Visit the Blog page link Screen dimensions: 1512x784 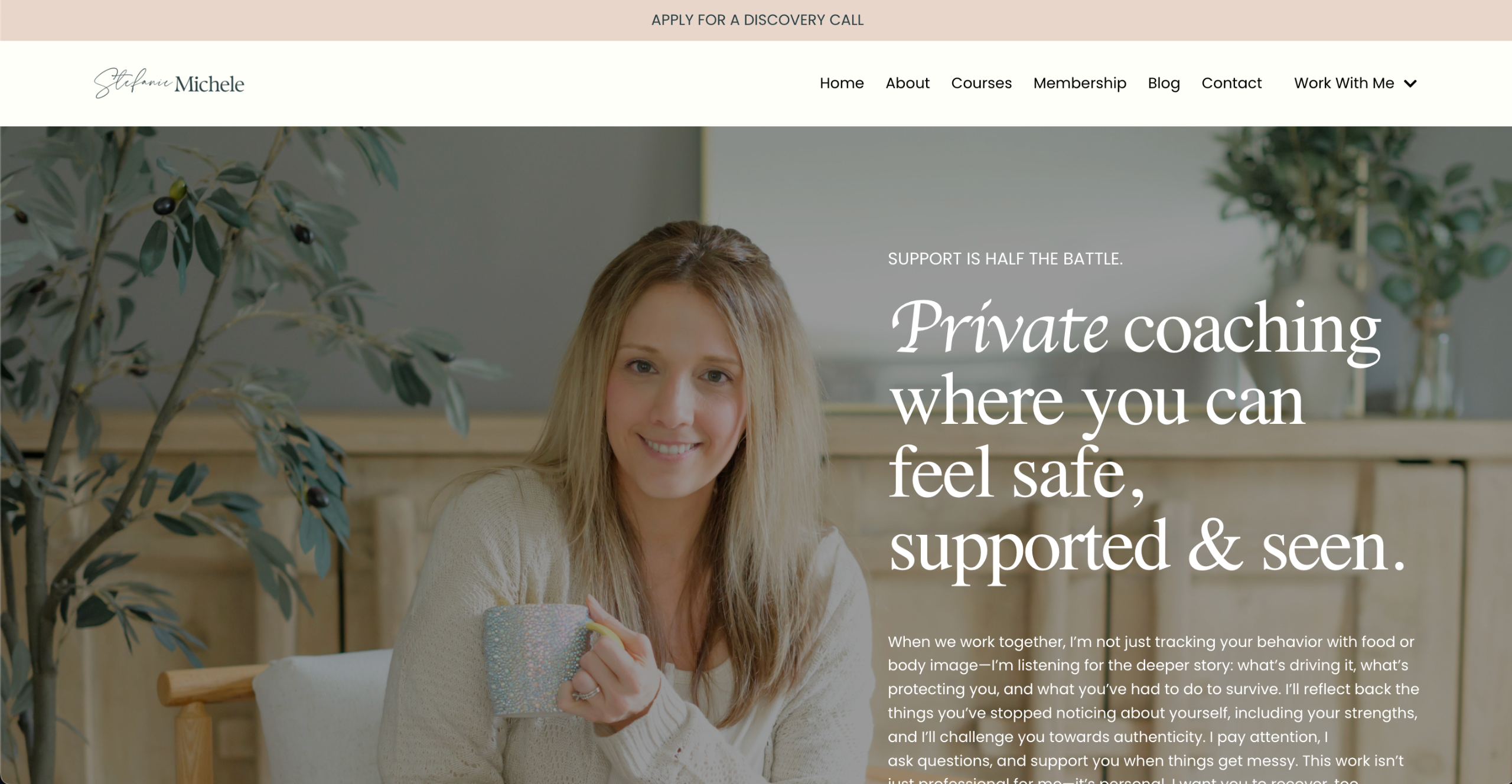tap(1164, 83)
